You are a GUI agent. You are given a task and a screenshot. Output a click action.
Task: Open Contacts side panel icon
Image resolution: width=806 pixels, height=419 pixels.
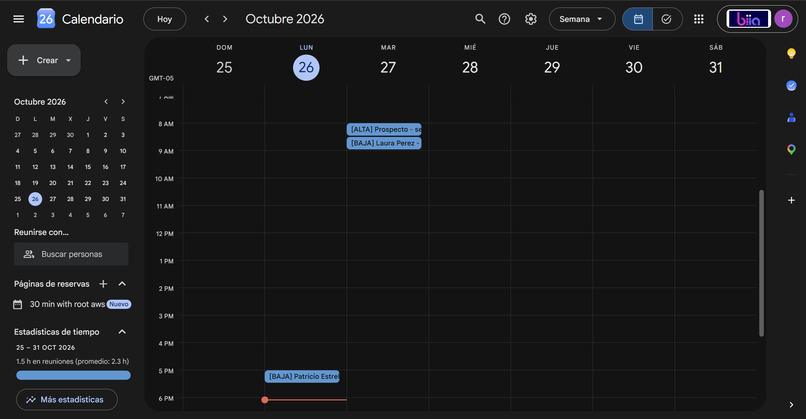[x=791, y=118]
